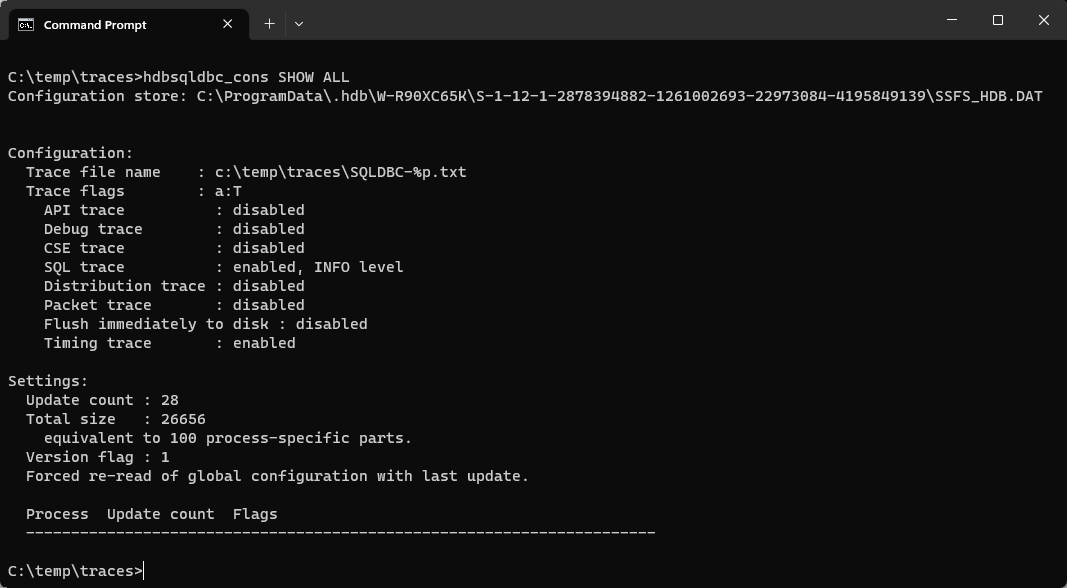1067x588 pixels.
Task: Click the Packet trace disabled value
Action: coord(268,305)
